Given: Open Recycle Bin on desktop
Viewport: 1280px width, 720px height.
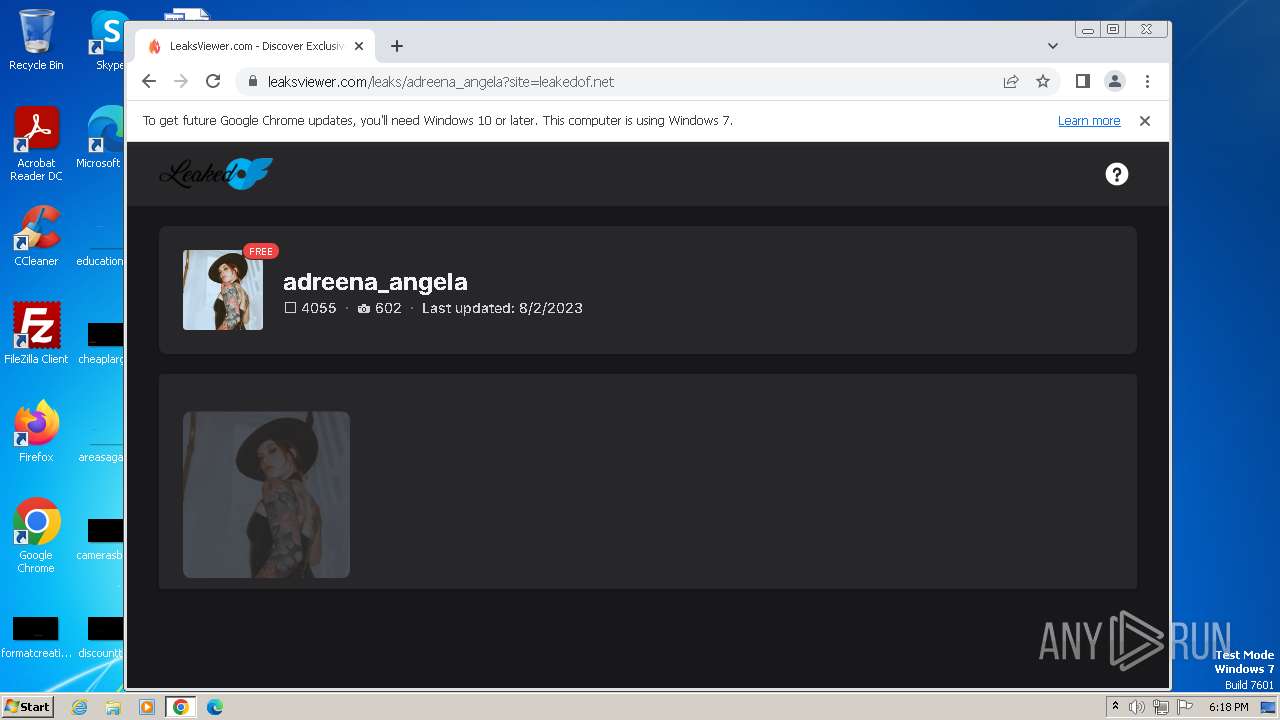Looking at the screenshot, I should click(36, 40).
